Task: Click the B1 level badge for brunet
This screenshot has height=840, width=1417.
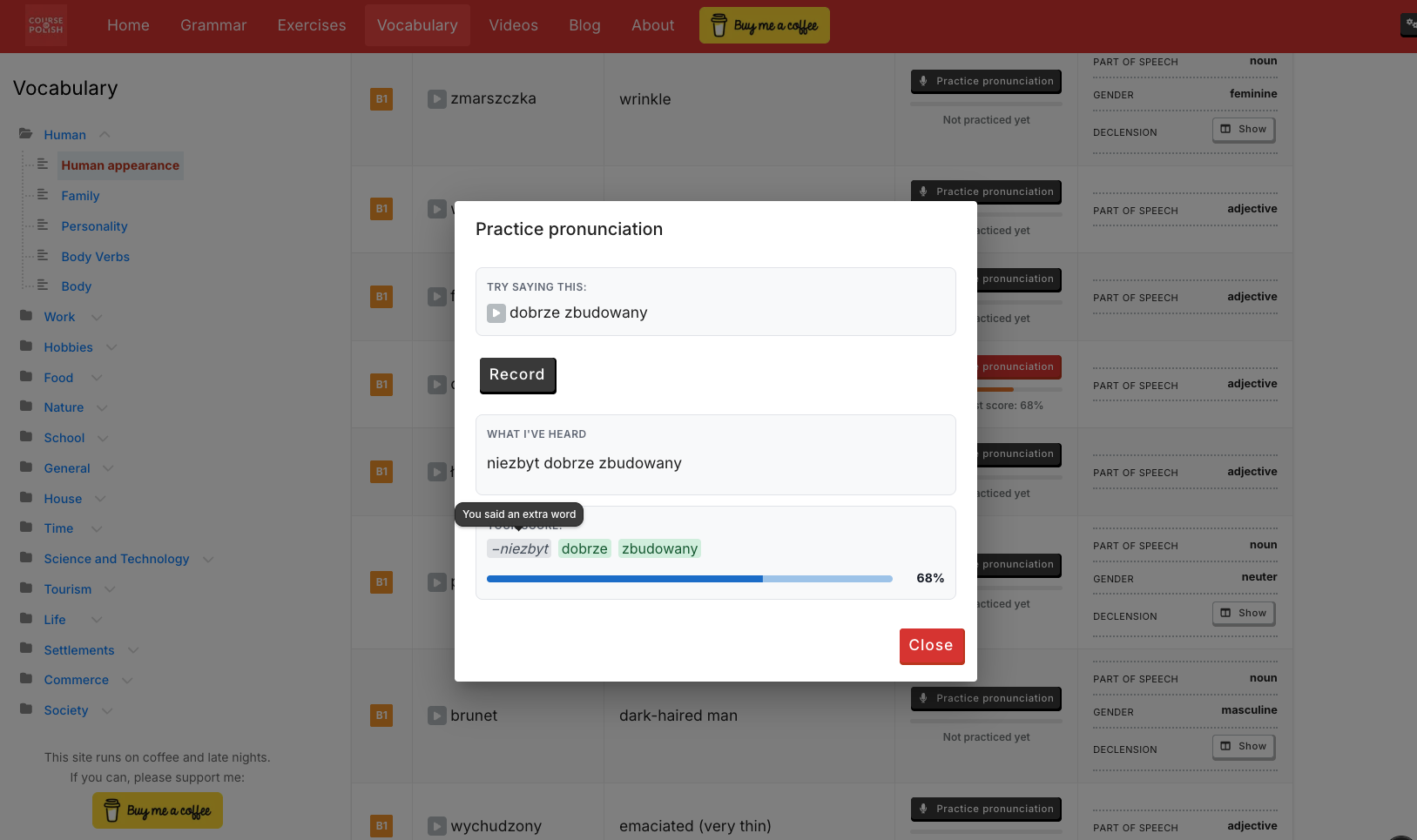Action: [381, 716]
